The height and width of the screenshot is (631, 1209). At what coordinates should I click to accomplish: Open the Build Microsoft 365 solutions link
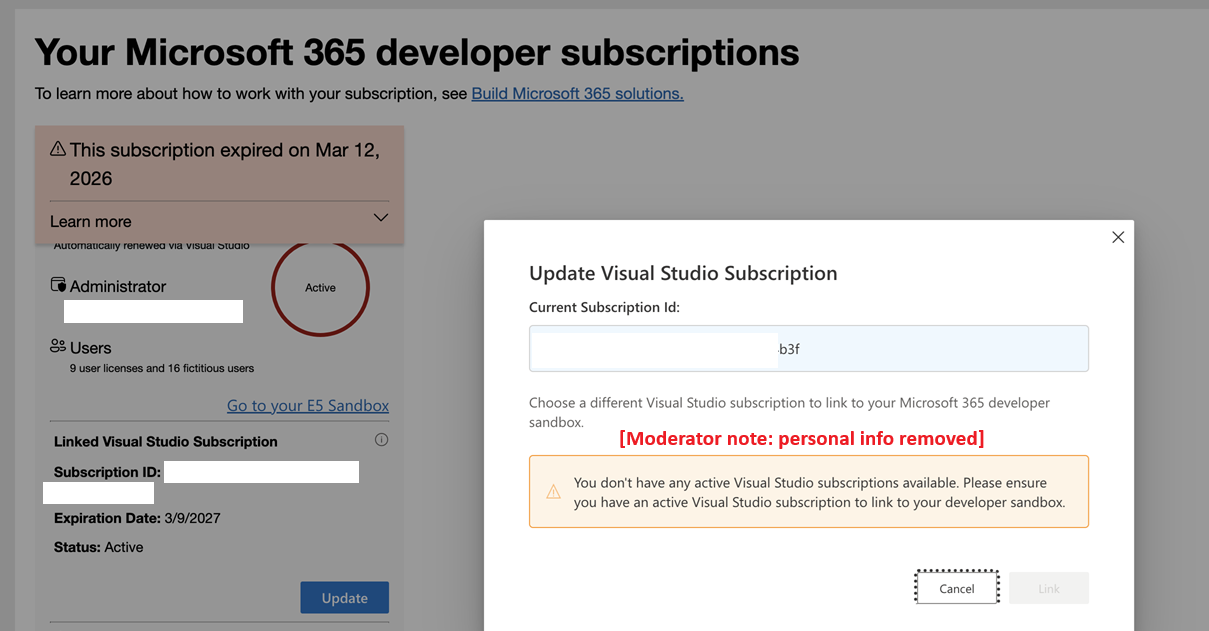pos(577,93)
